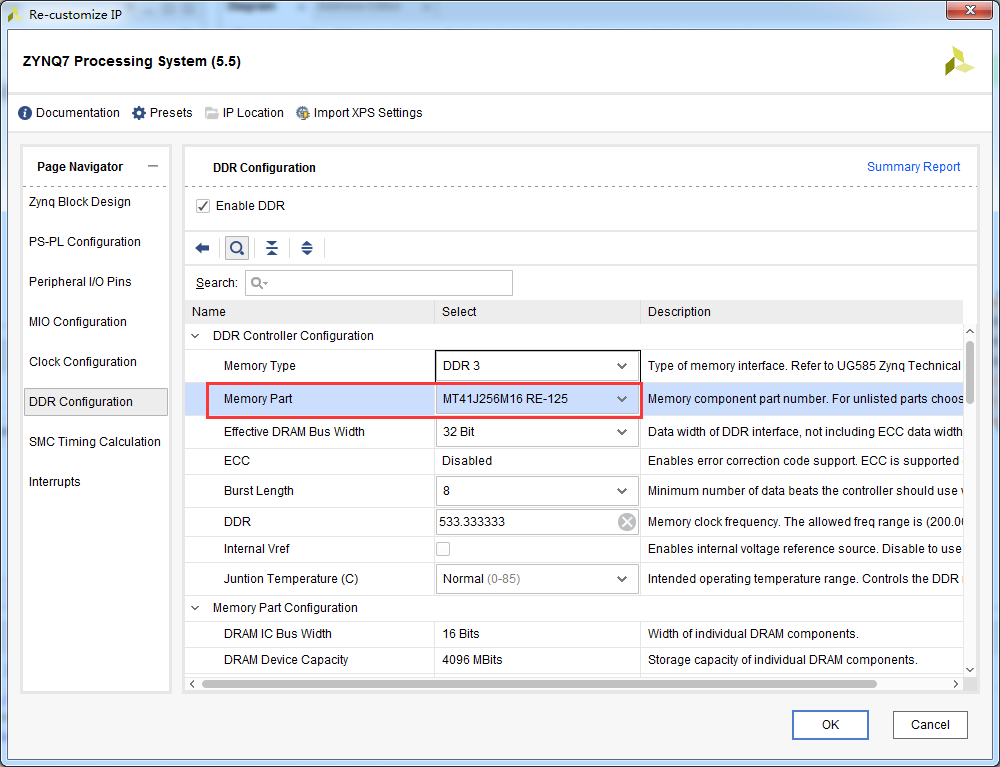This screenshot has width=1000, height=767.
Task: Click the expand all toolbar icon
Action: coord(307,248)
